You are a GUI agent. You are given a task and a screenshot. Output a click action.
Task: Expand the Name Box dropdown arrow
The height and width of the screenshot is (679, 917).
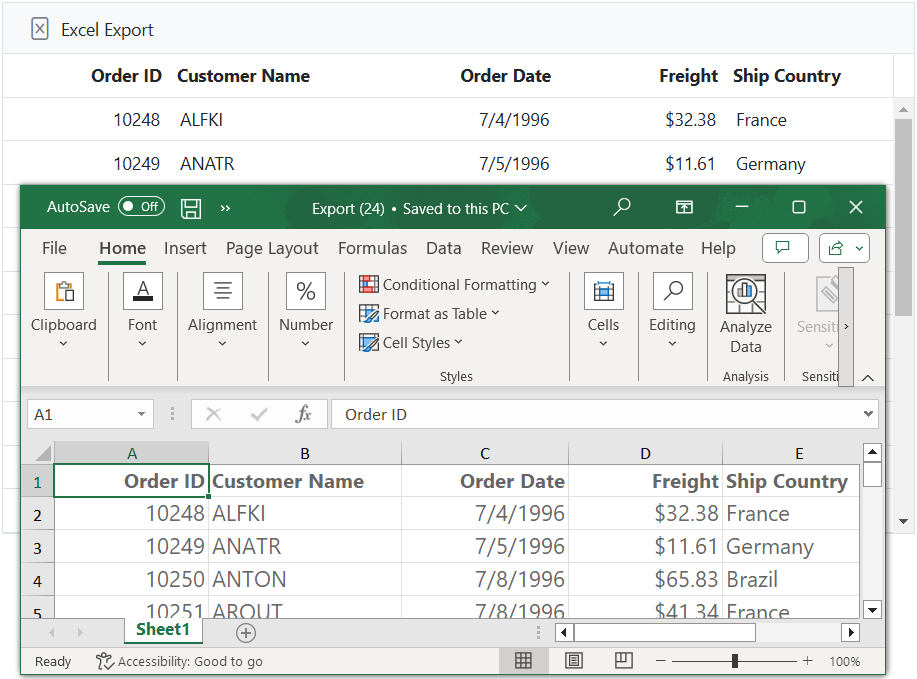tap(141, 415)
